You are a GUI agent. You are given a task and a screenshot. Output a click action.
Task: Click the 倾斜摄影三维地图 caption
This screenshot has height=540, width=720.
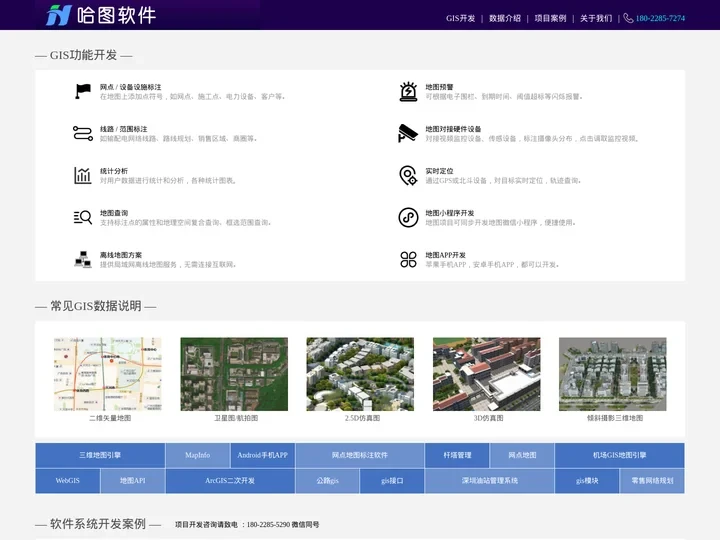click(x=615, y=418)
